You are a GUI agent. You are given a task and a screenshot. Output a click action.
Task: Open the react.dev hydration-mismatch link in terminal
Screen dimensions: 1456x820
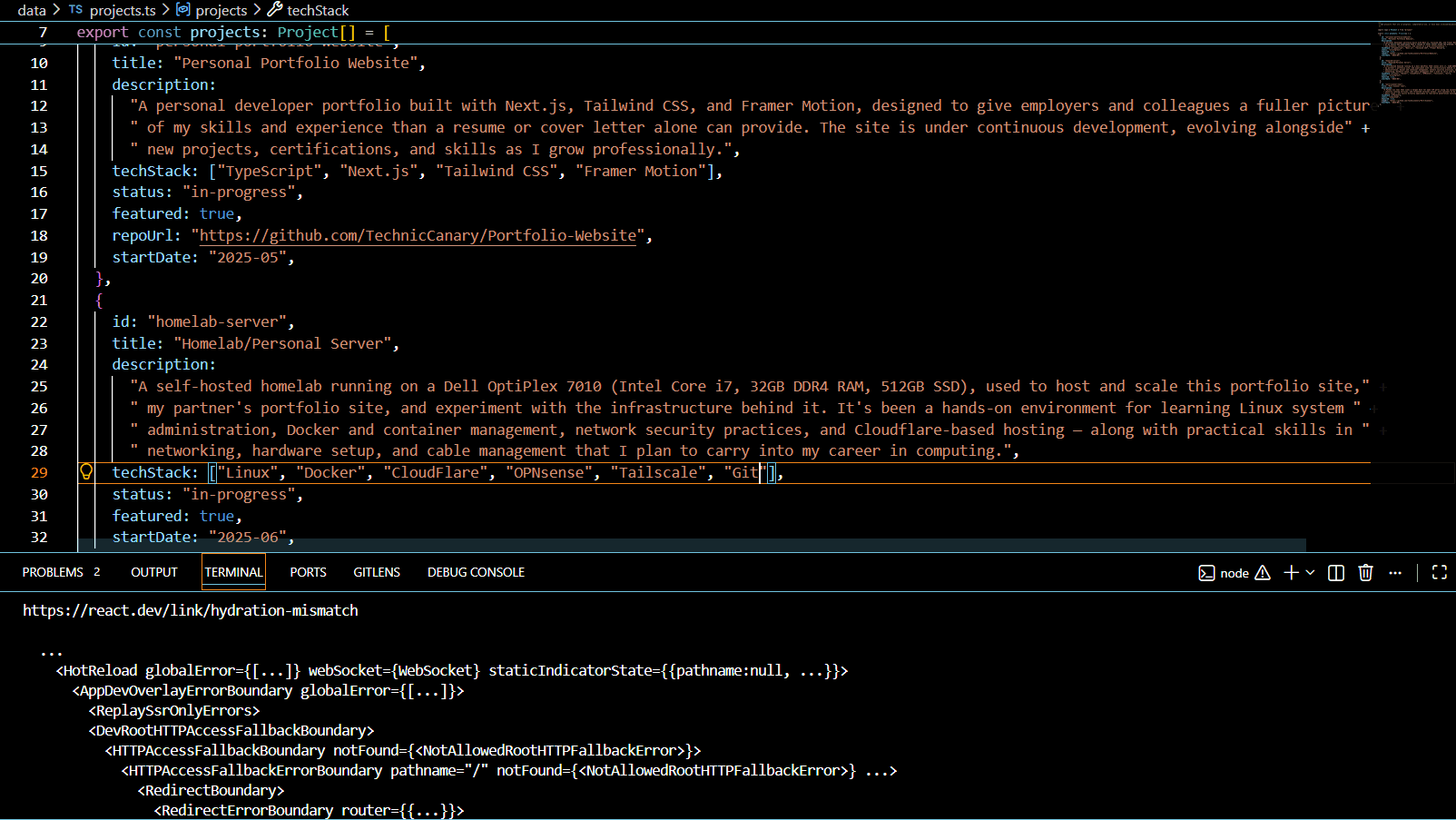coord(191,610)
